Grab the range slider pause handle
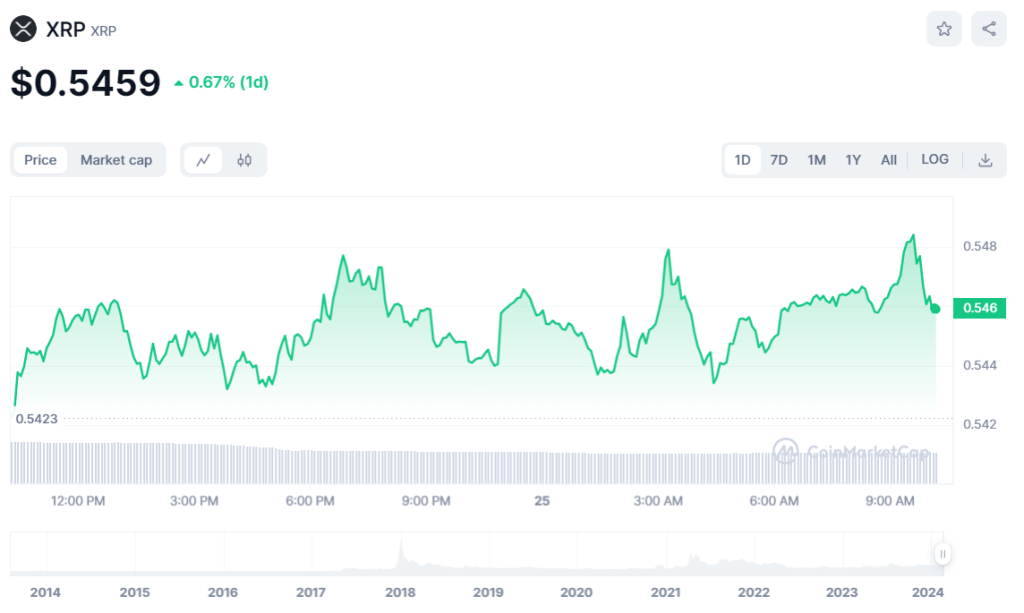This screenshot has width=1024, height=613. (x=942, y=554)
